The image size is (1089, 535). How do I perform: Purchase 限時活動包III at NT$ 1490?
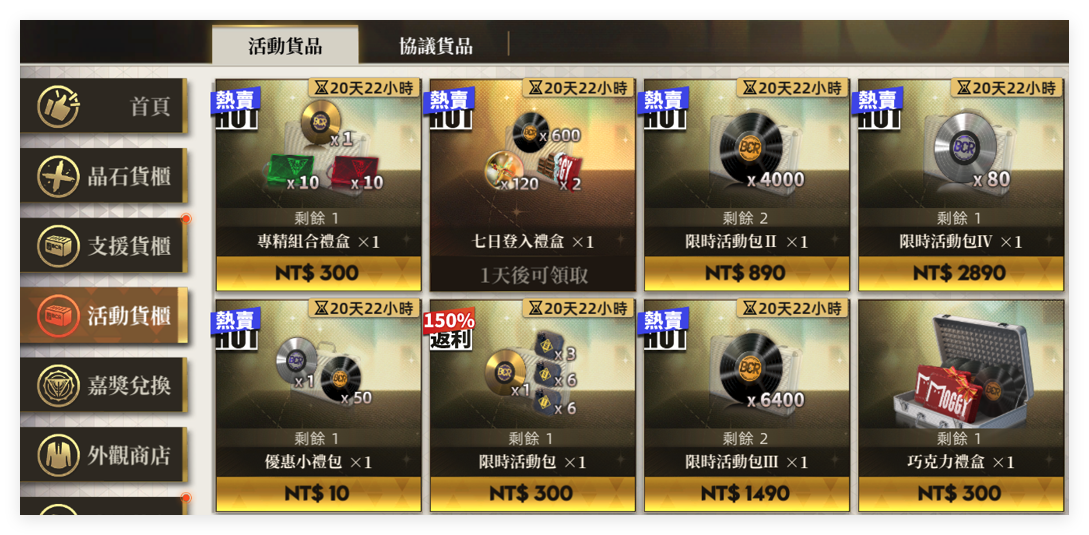pos(747,494)
